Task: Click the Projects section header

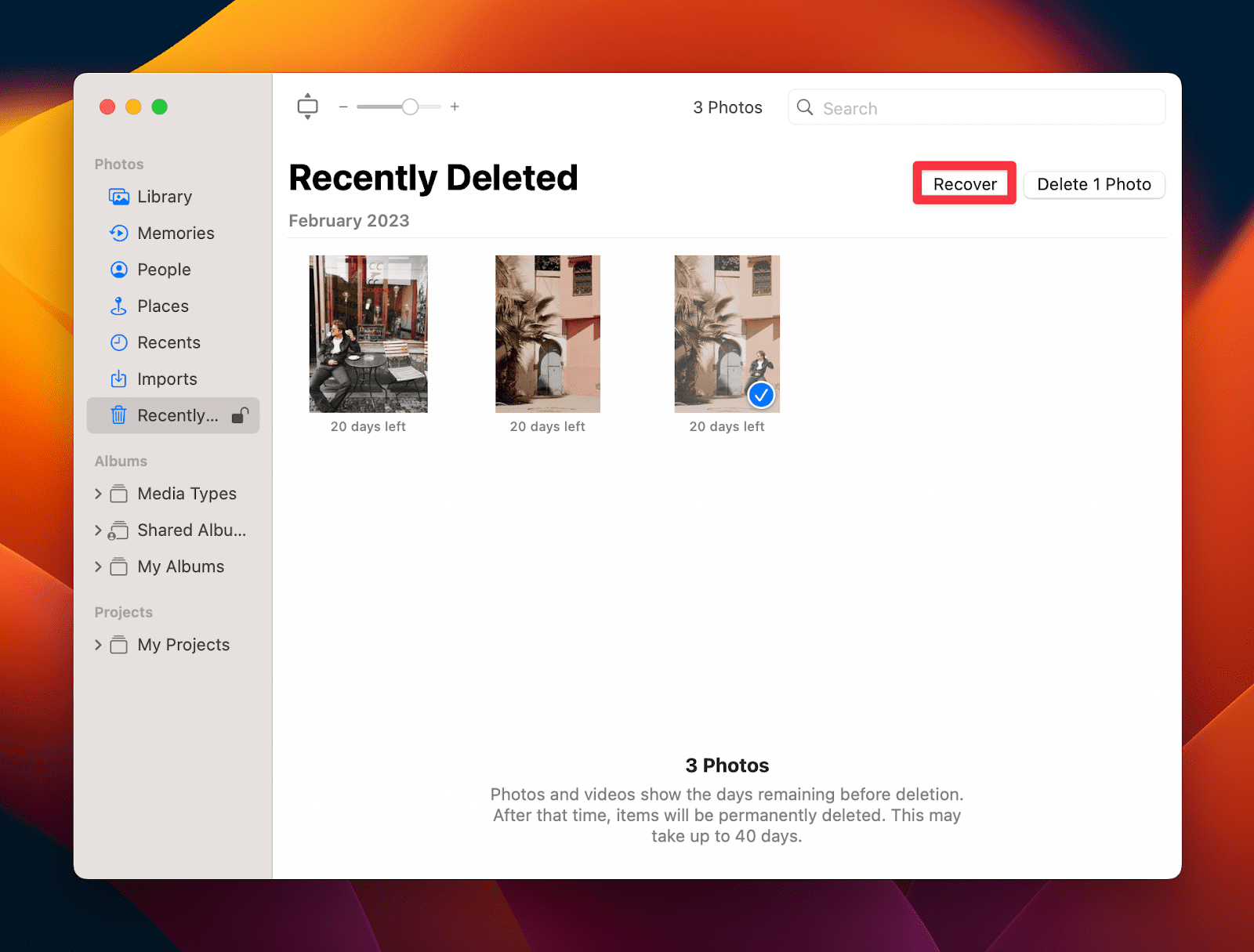Action: coord(124,613)
